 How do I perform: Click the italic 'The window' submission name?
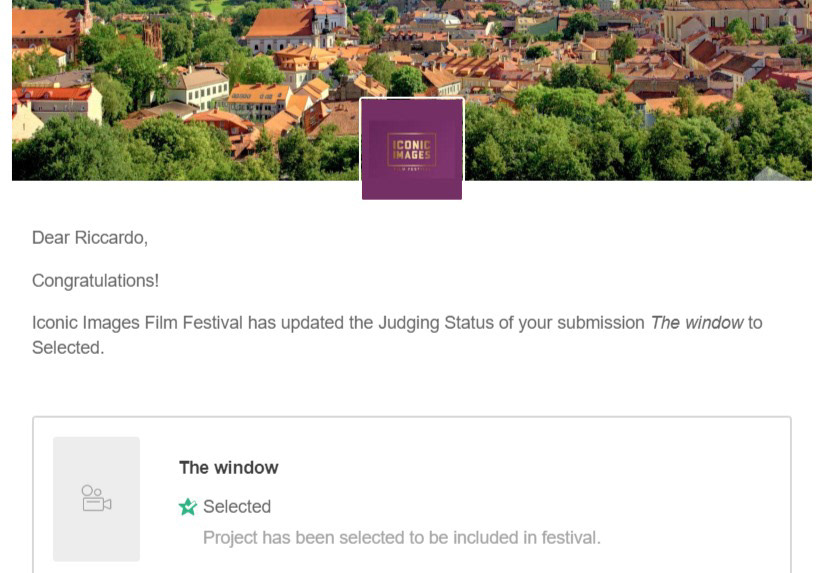(x=696, y=323)
